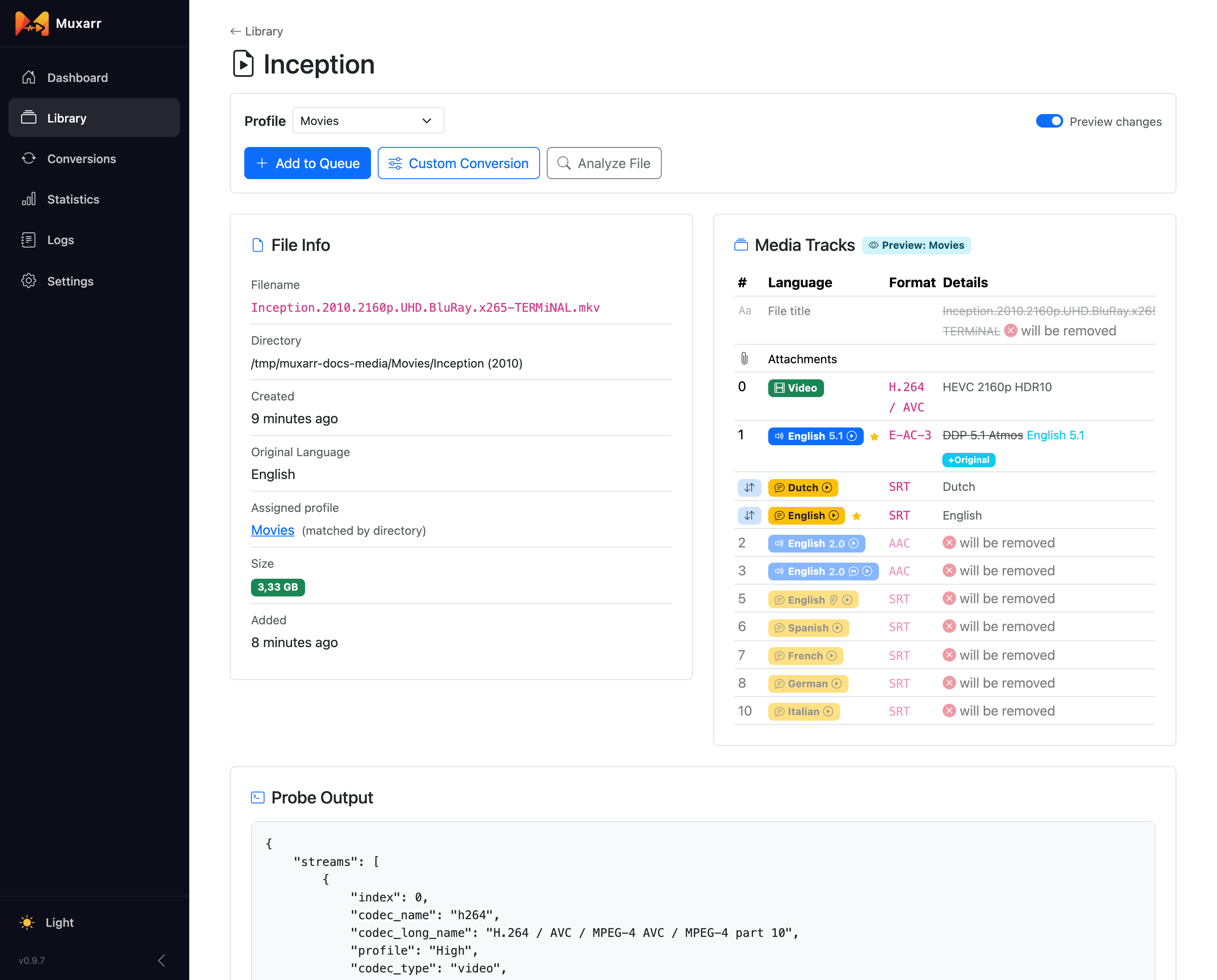Click the Dutch subtitle badge
The width and height of the screenshot is (1217, 980).
coord(803,488)
